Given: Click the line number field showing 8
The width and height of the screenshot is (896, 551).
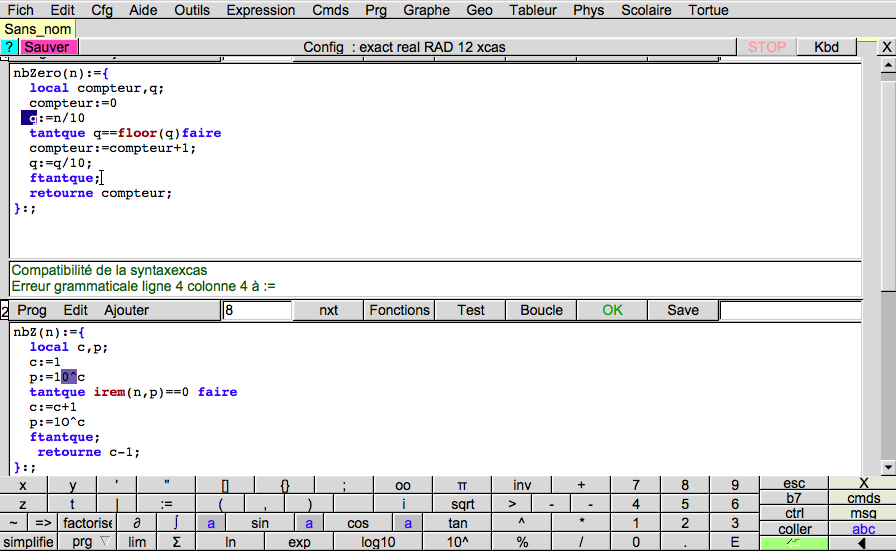Looking at the screenshot, I should coord(256,310).
